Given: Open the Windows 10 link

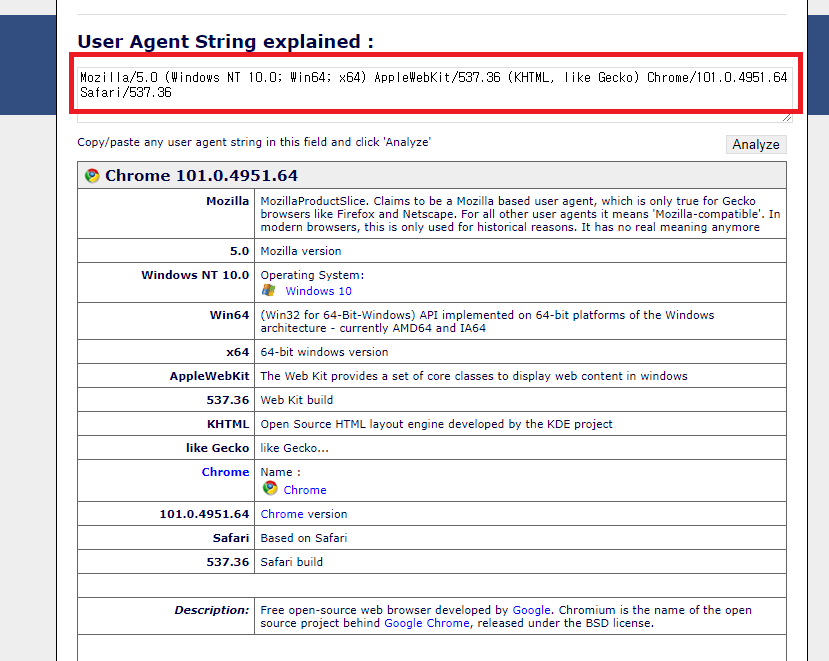Looking at the screenshot, I should pyautogui.click(x=318, y=291).
